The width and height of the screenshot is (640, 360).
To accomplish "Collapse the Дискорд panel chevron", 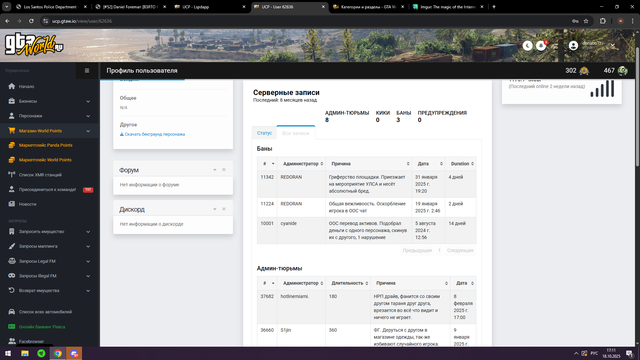I will tap(214, 209).
